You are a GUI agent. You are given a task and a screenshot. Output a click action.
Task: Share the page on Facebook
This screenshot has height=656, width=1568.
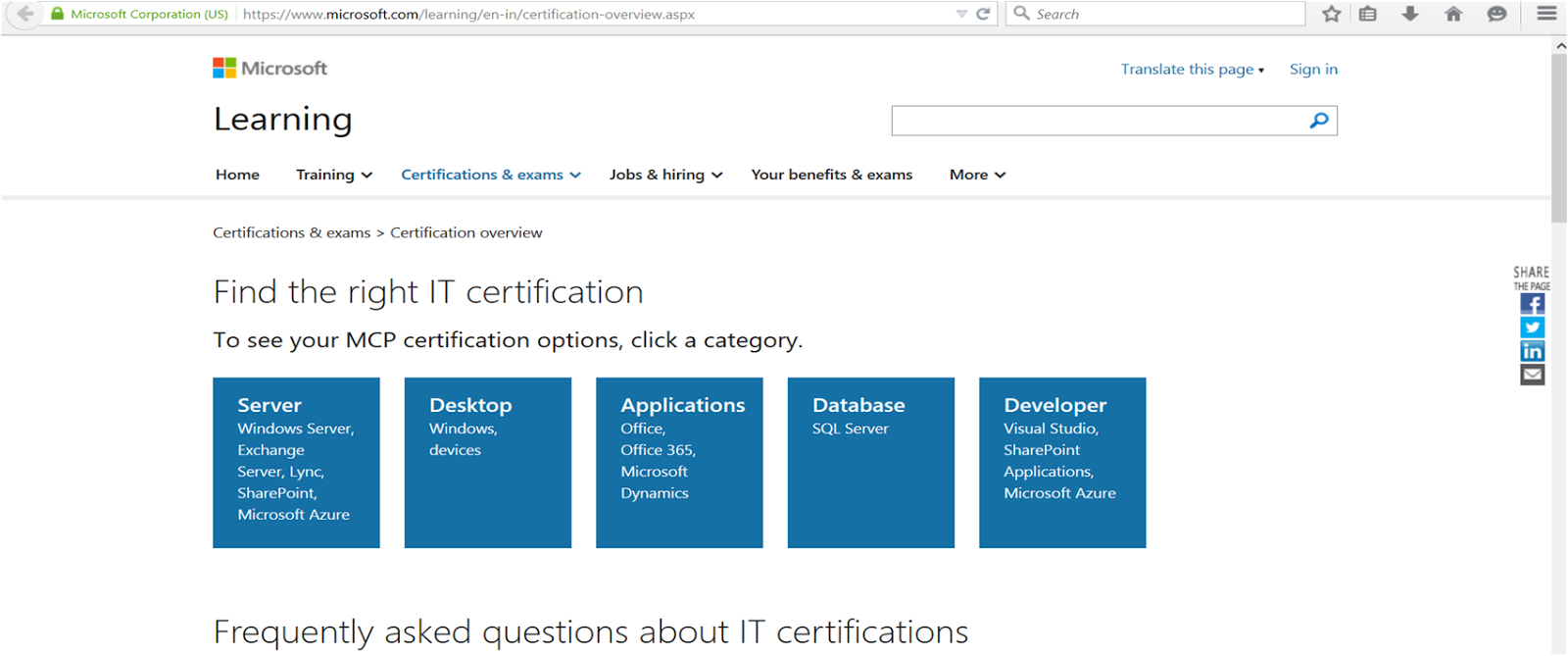coord(1533,305)
